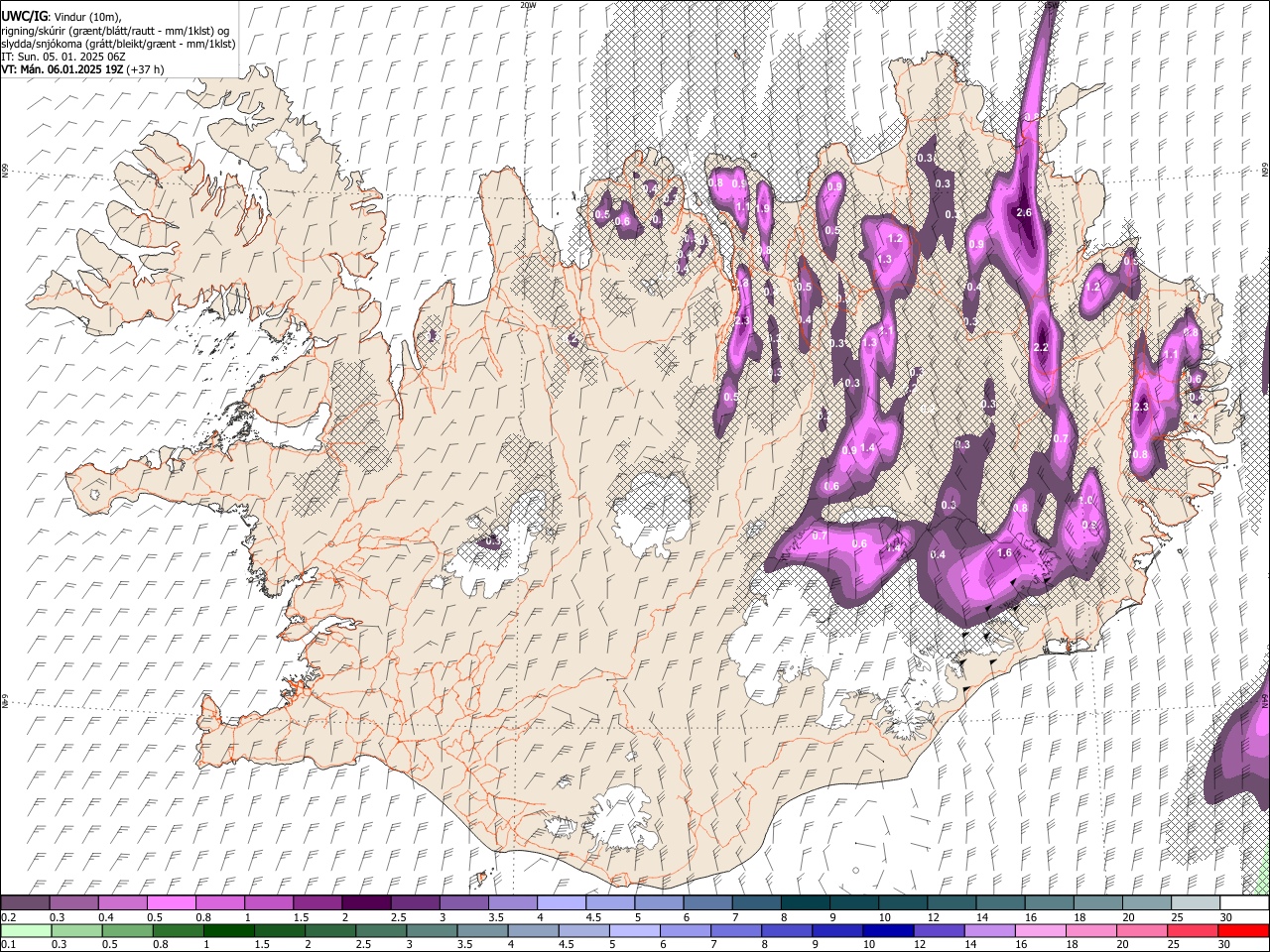Image resolution: width=1270 pixels, height=952 pixels.
Task: Select the bright pink 0.5–0.8 swatch in upper legend
Action: pos(171,903)
